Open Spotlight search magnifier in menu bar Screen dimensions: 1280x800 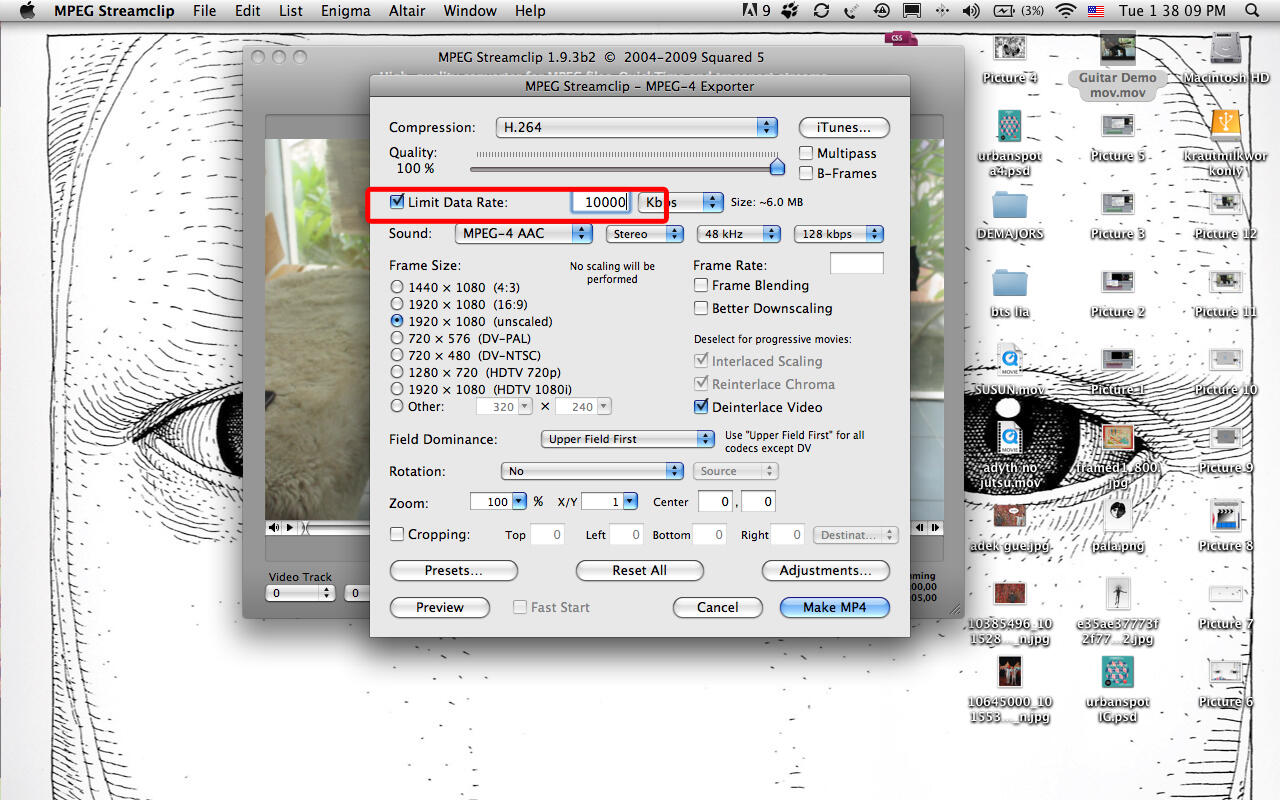(x=1252, y=11)
